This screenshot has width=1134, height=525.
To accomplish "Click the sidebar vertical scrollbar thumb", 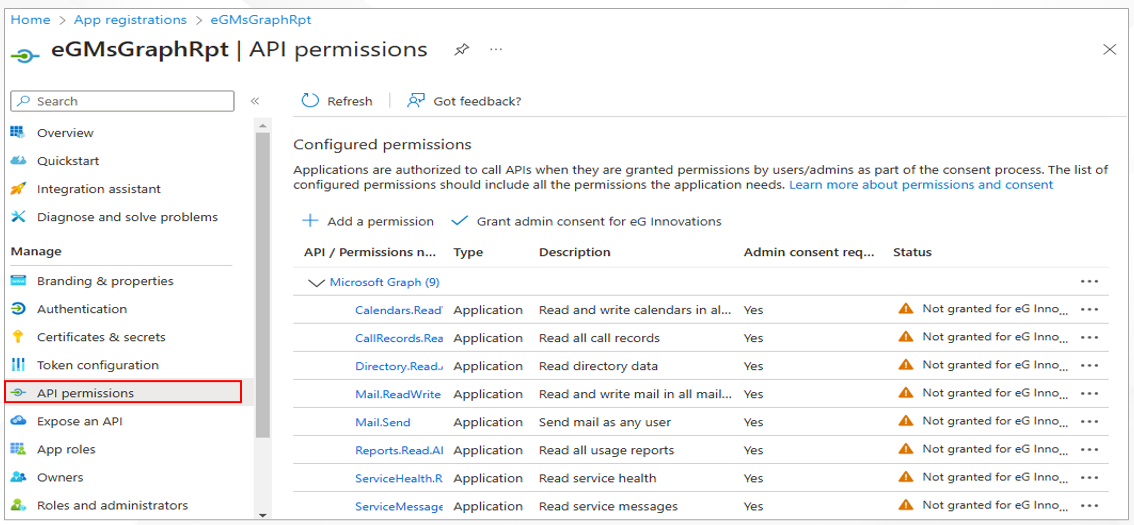I will (263, 285).
